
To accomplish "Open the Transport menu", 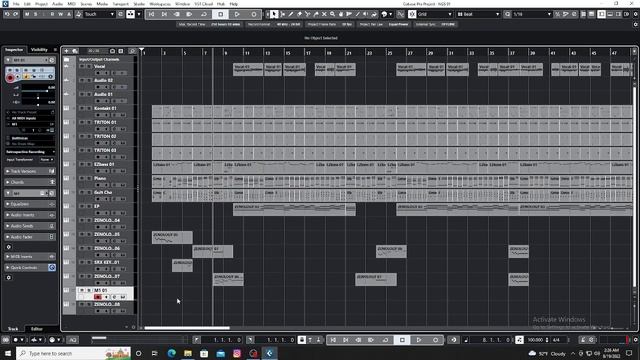I will tap(120, 4).
